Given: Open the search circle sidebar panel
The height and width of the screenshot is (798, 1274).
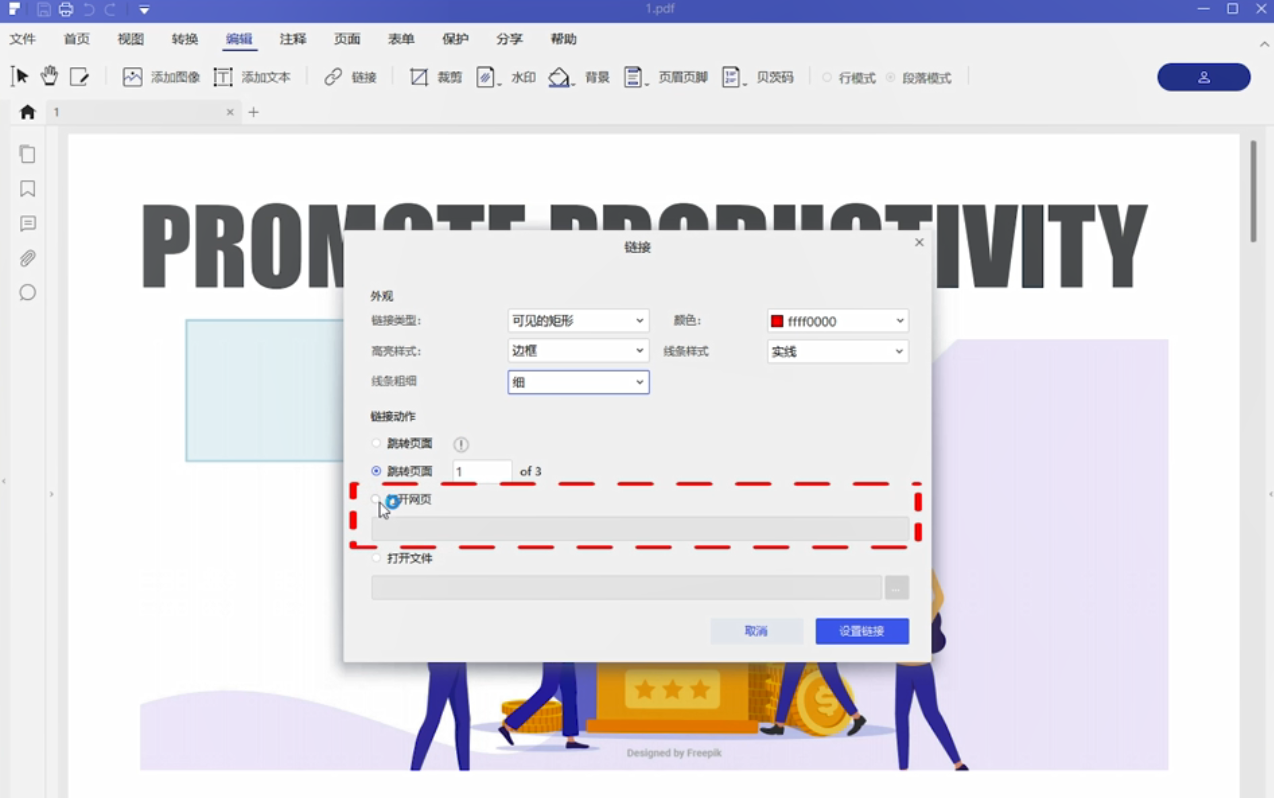Looking at the screenshot, I should [x=27, y=292].
